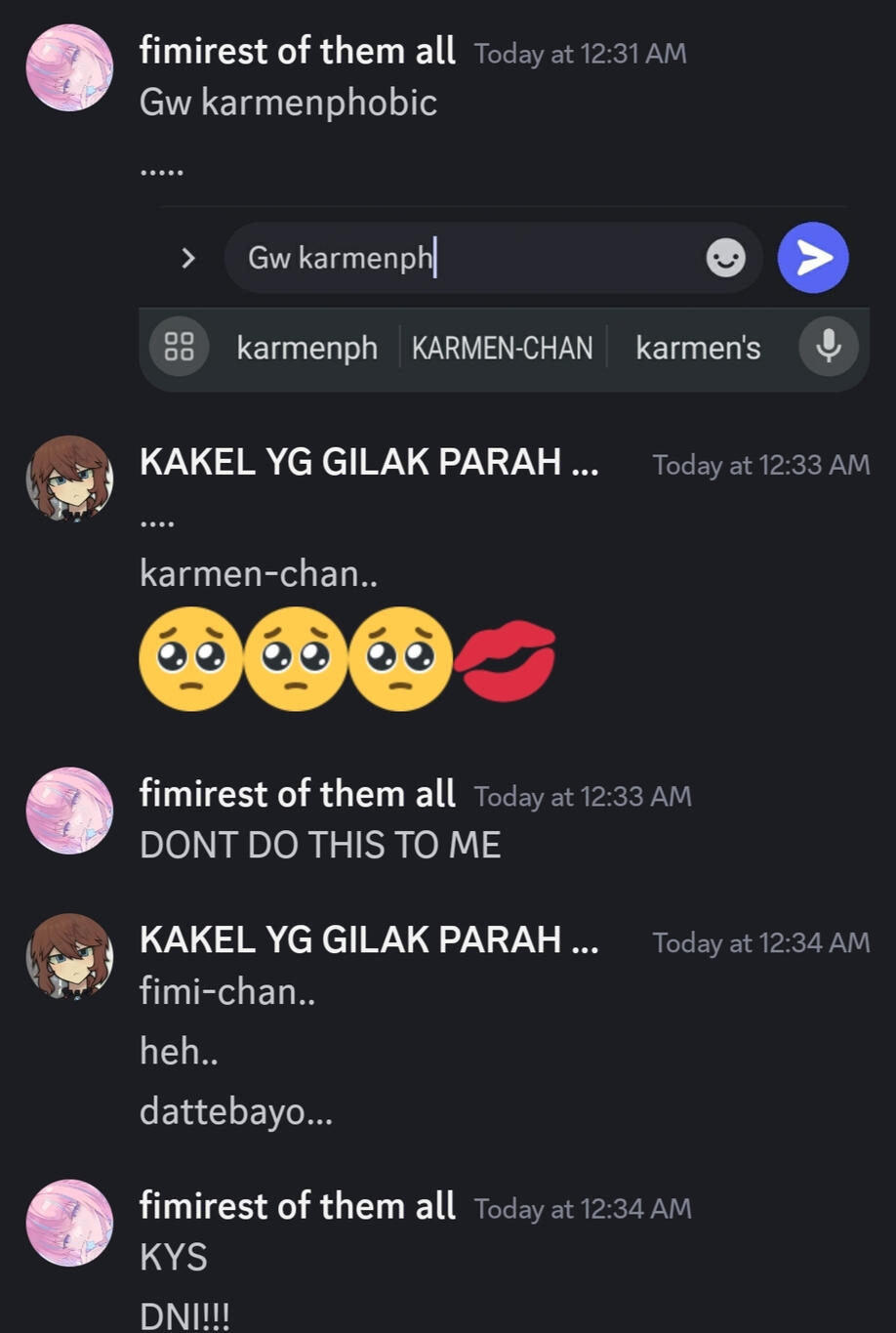
Task: Tap KAKEL's avatar beside "fimi-chan.." message
Action: click(69, 956)
